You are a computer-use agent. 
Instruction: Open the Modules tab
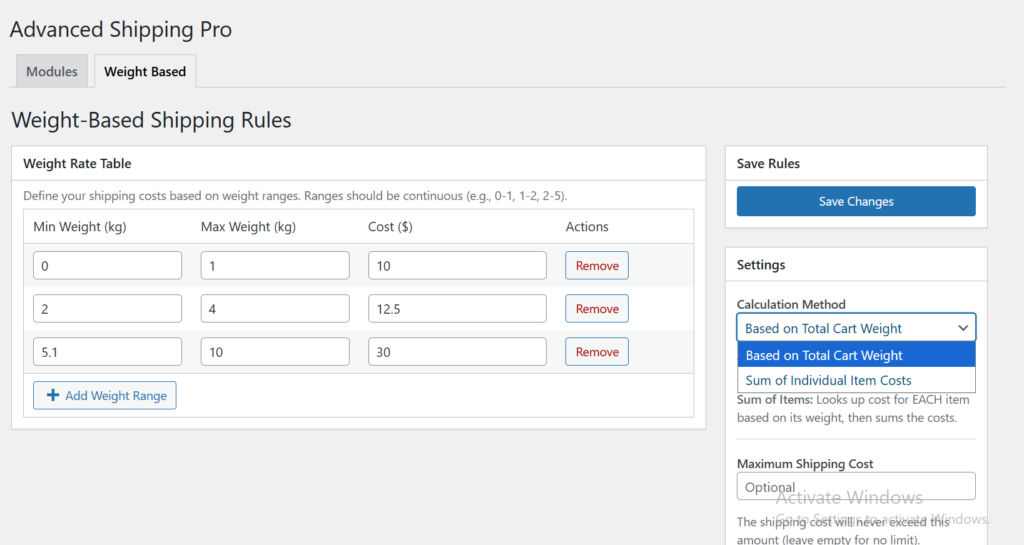tap(52, 72)
